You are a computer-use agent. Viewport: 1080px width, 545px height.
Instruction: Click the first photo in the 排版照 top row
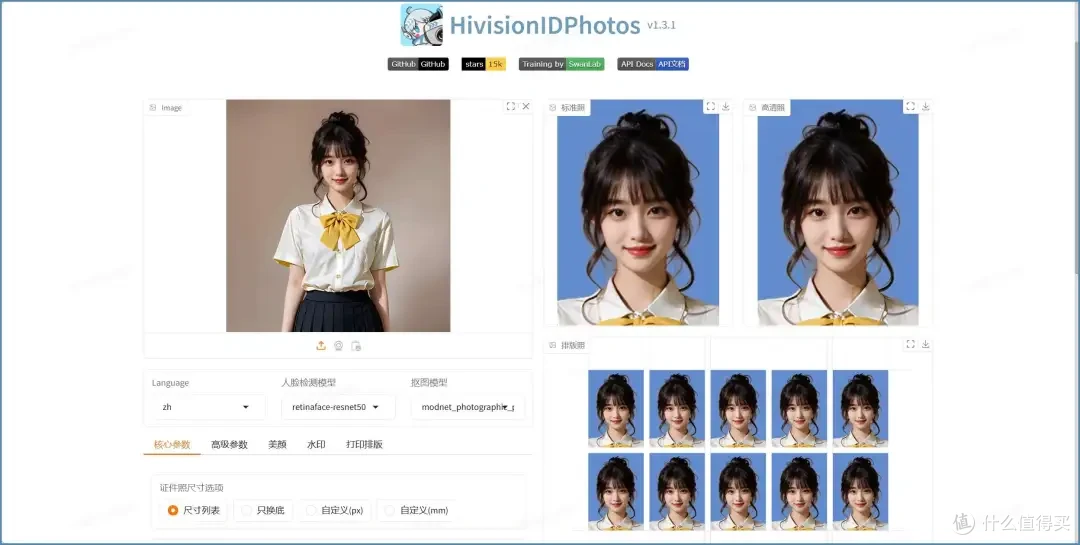click(616, 409)
